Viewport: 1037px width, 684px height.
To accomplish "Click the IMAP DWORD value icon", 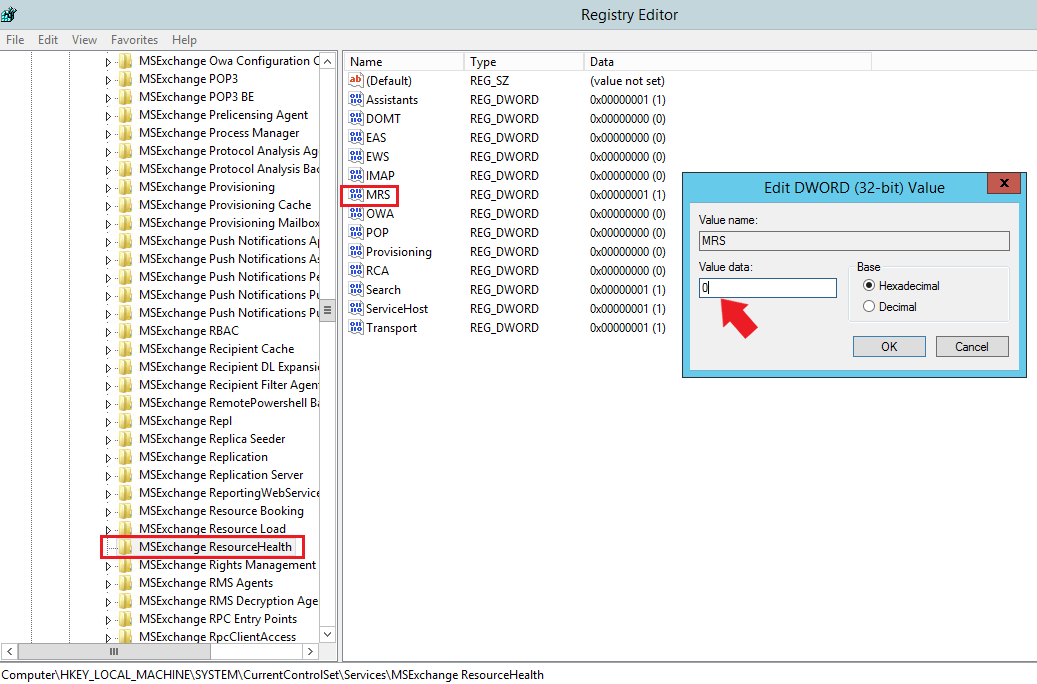I will [x=356, y=176].
